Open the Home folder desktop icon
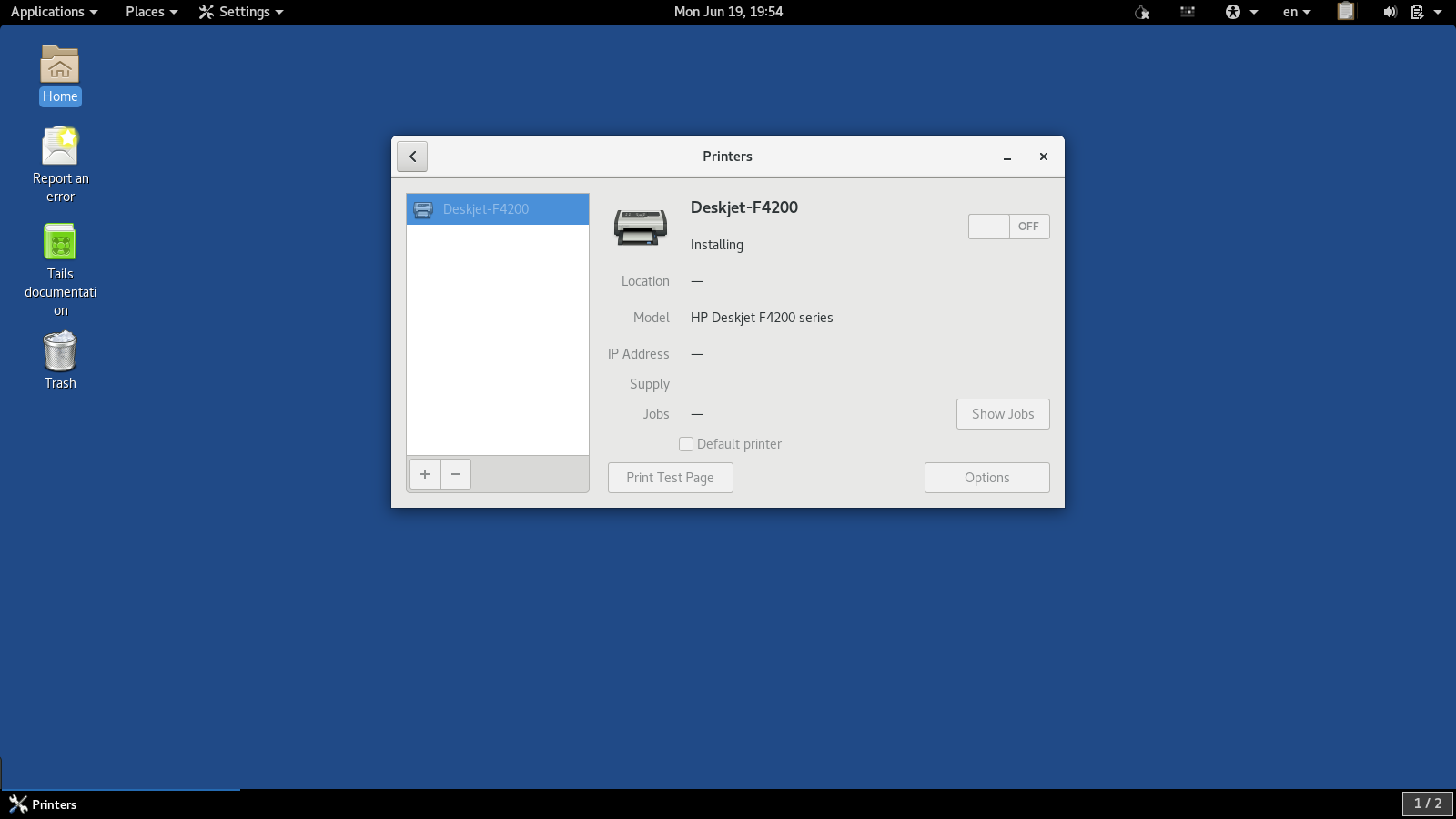This screenshot has height=819, width=1456. pyautogui.click(x=60, y=76)
